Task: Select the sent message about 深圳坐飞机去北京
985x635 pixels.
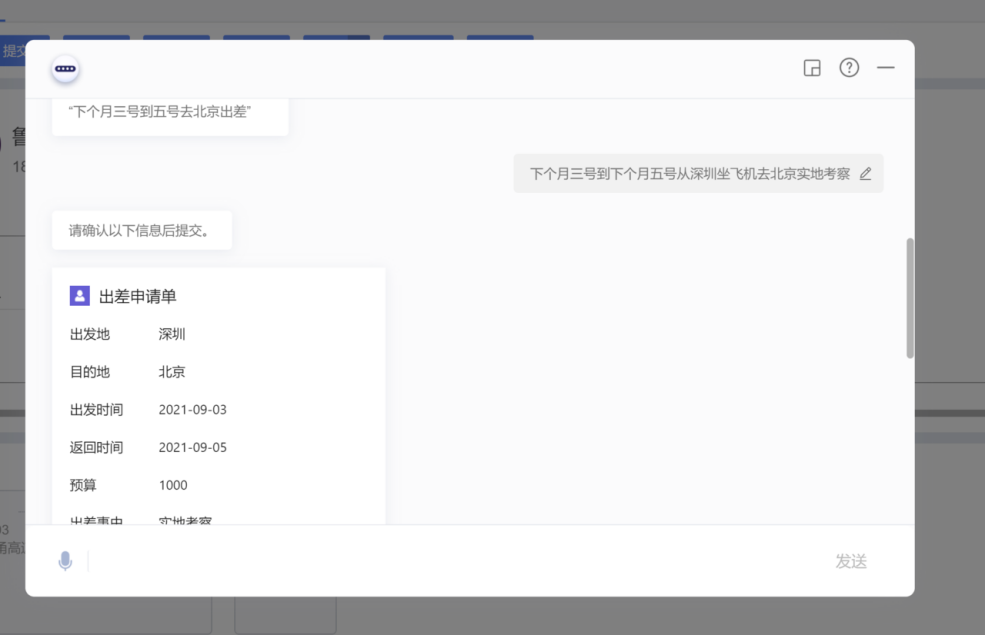Action: [x=690, y=173]
